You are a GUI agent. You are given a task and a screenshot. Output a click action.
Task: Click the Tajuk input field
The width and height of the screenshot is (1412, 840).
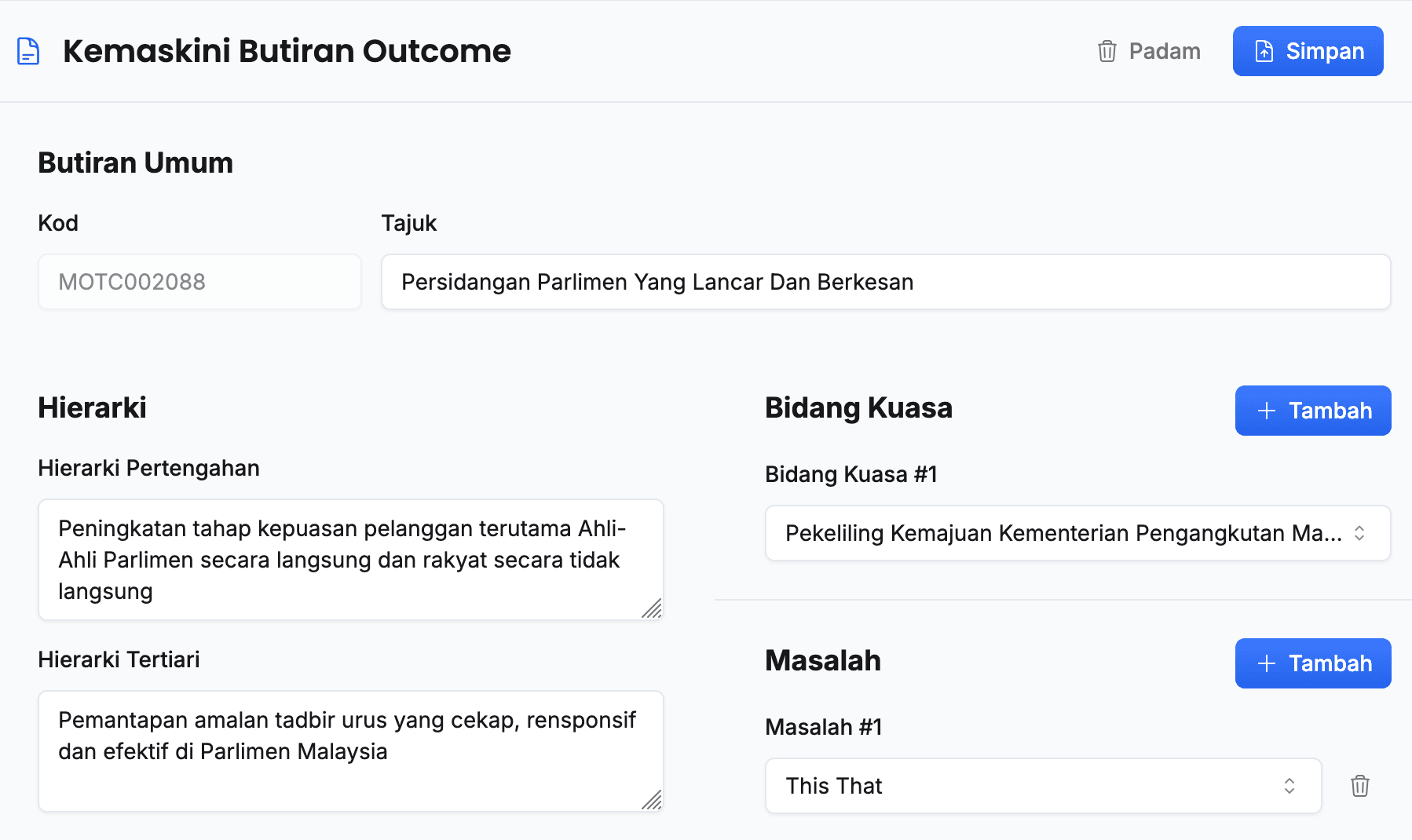pyautogui.click(x=885, y=282)
